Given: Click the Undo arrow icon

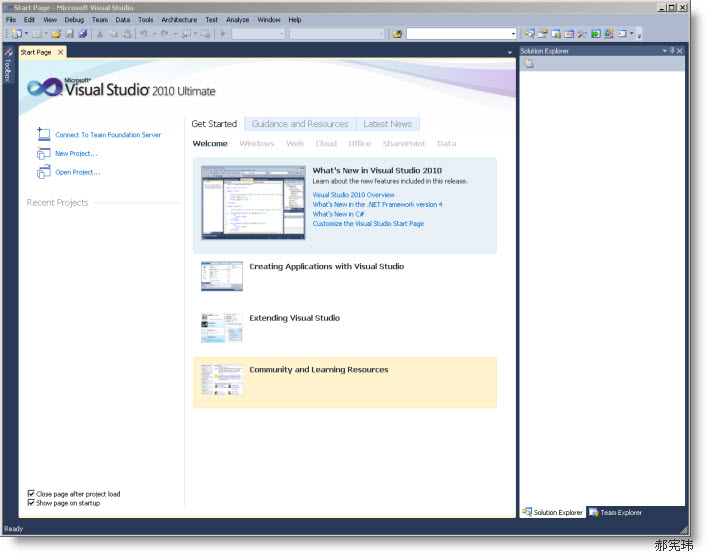Looking at the screenshot, I should (144, 33).
